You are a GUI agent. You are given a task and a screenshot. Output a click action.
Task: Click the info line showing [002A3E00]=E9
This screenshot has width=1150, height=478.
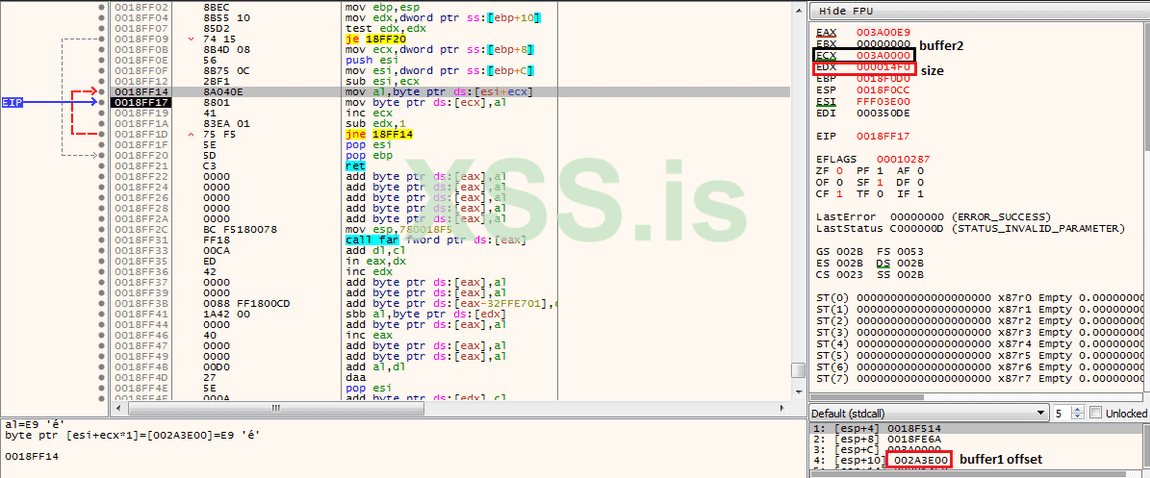click(x=135, y=435)
